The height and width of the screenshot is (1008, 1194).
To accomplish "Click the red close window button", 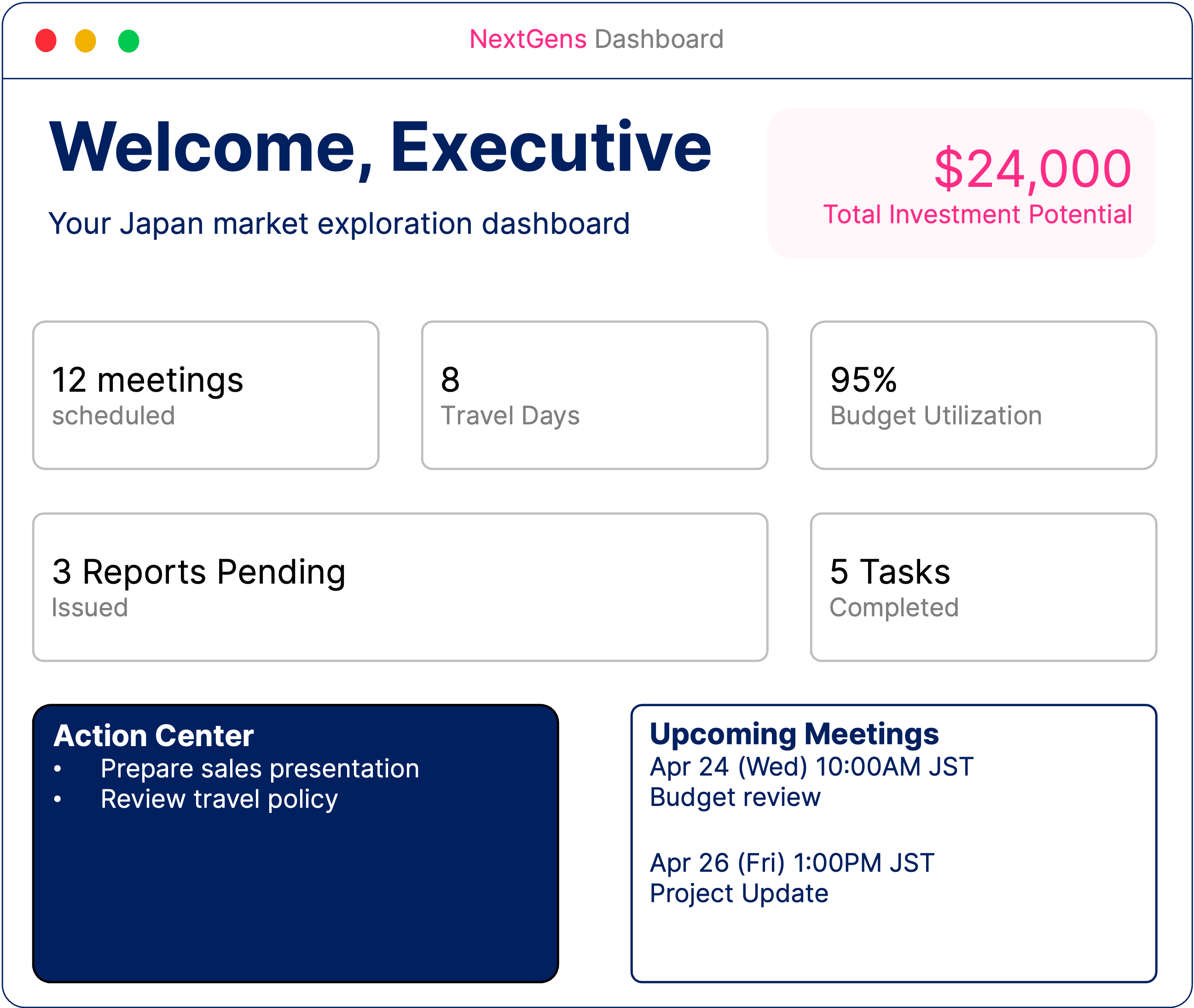I will 46,41.
